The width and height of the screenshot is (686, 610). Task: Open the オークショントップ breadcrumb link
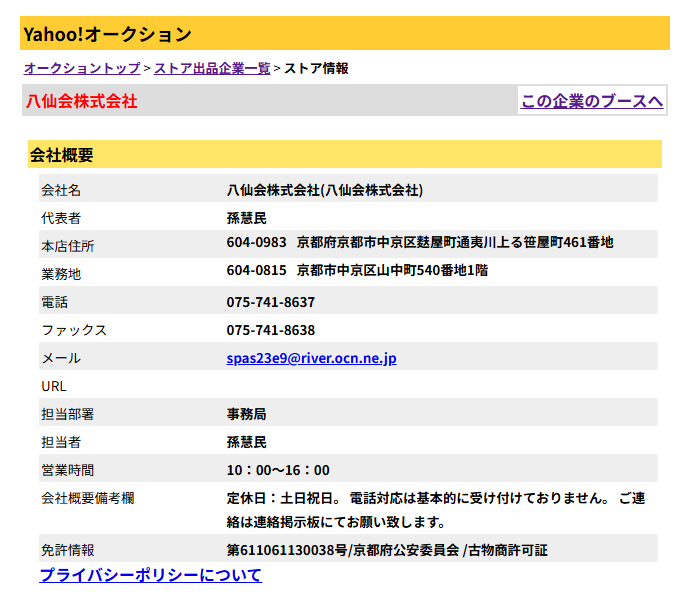pos(82,69)
